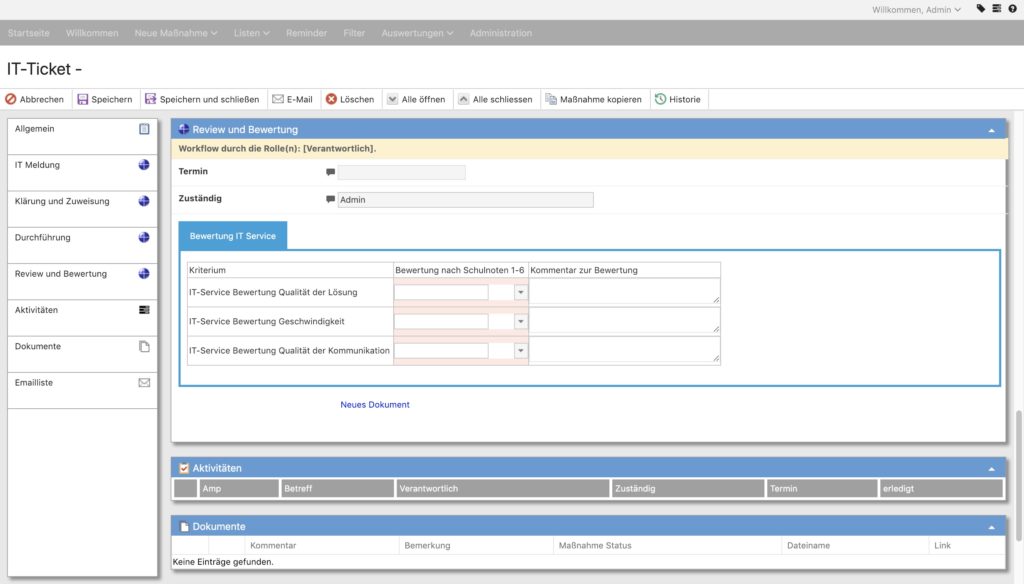Click the tag icon in top bar

click(980, 8)
